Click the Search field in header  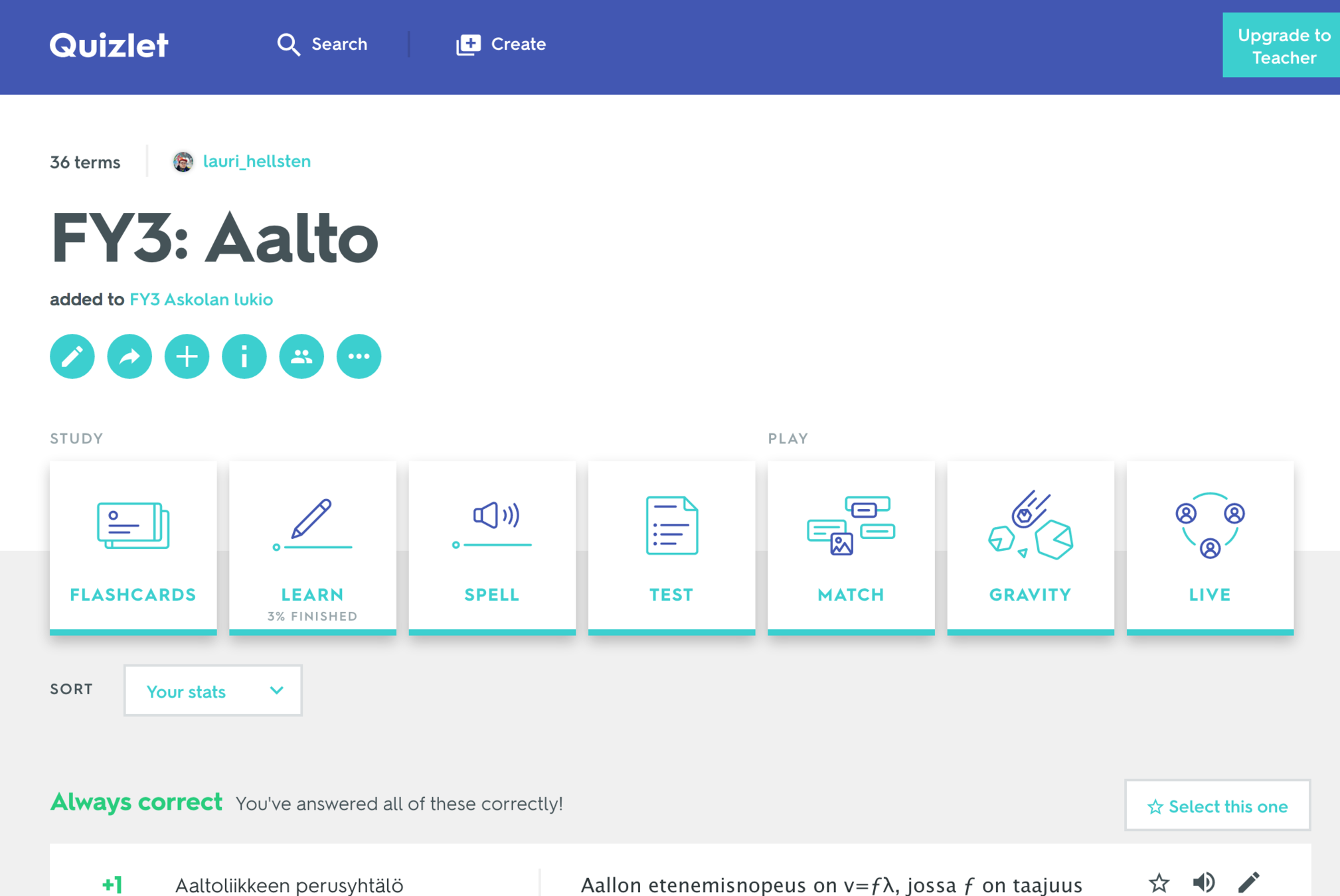[x=323, y=44]
